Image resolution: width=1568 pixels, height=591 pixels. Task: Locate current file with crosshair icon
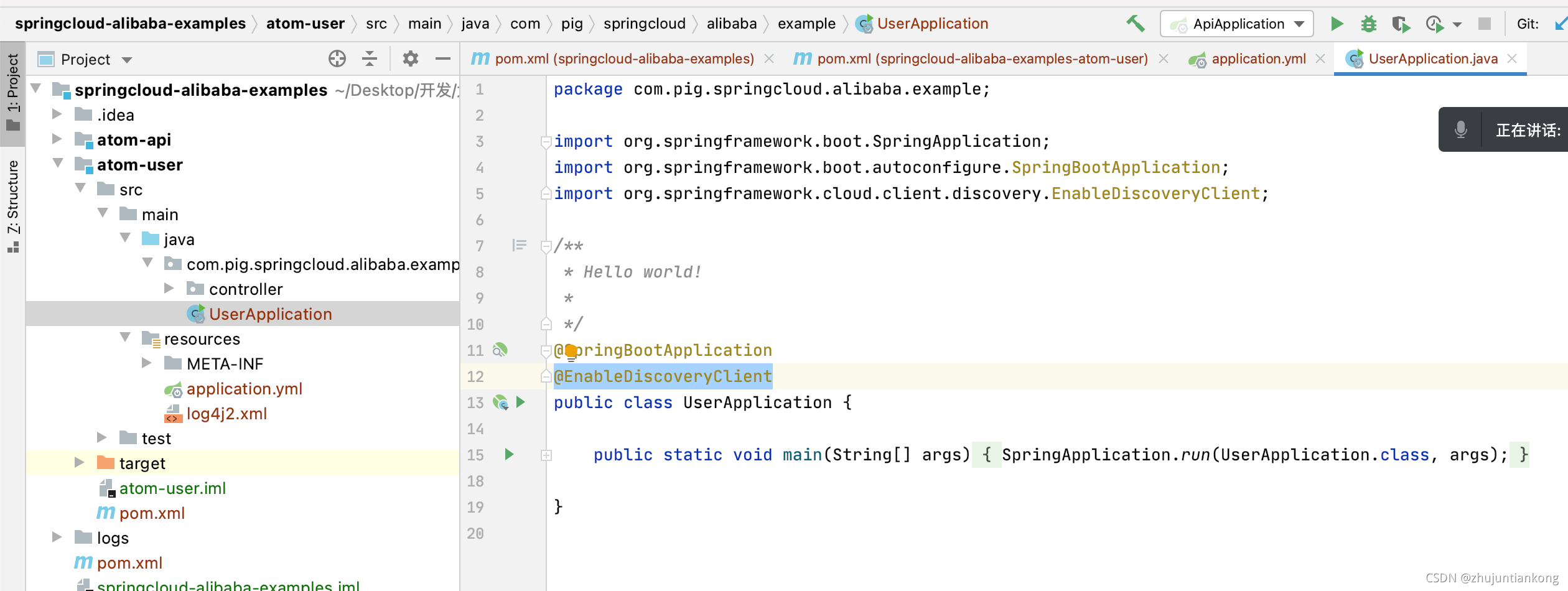click(337, 59)
